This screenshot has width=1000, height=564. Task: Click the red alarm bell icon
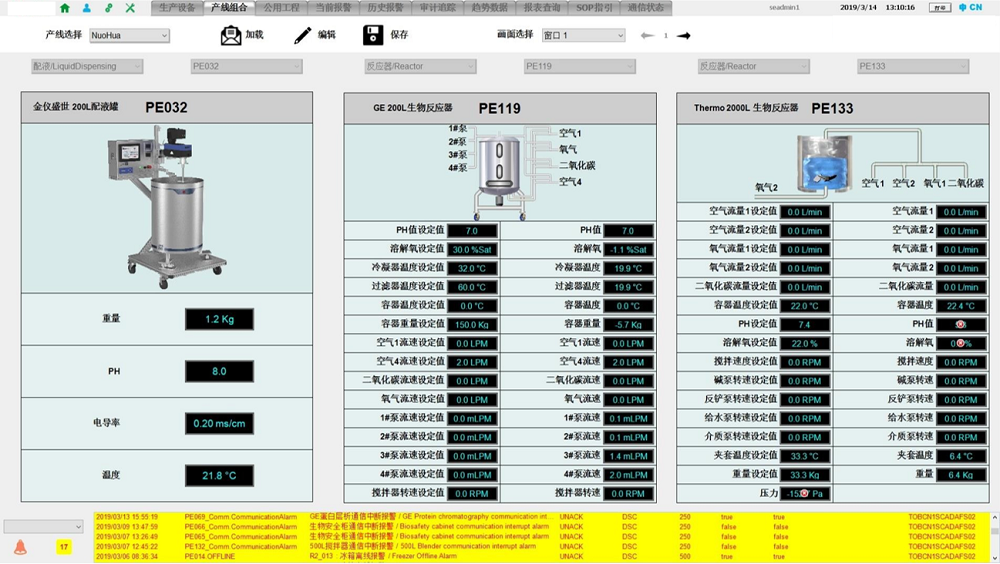(x=20, y=547)
